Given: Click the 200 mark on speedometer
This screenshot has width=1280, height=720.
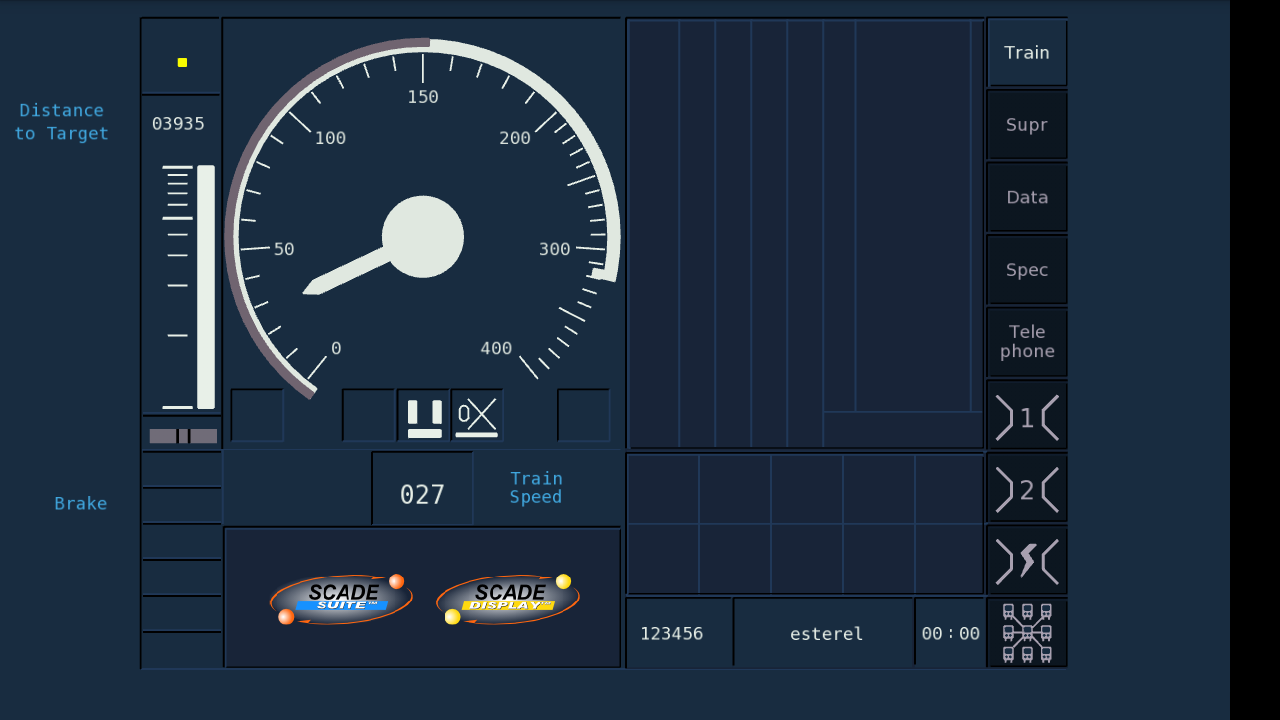Looking at the screenshot, I should click(x=515, y=138).
